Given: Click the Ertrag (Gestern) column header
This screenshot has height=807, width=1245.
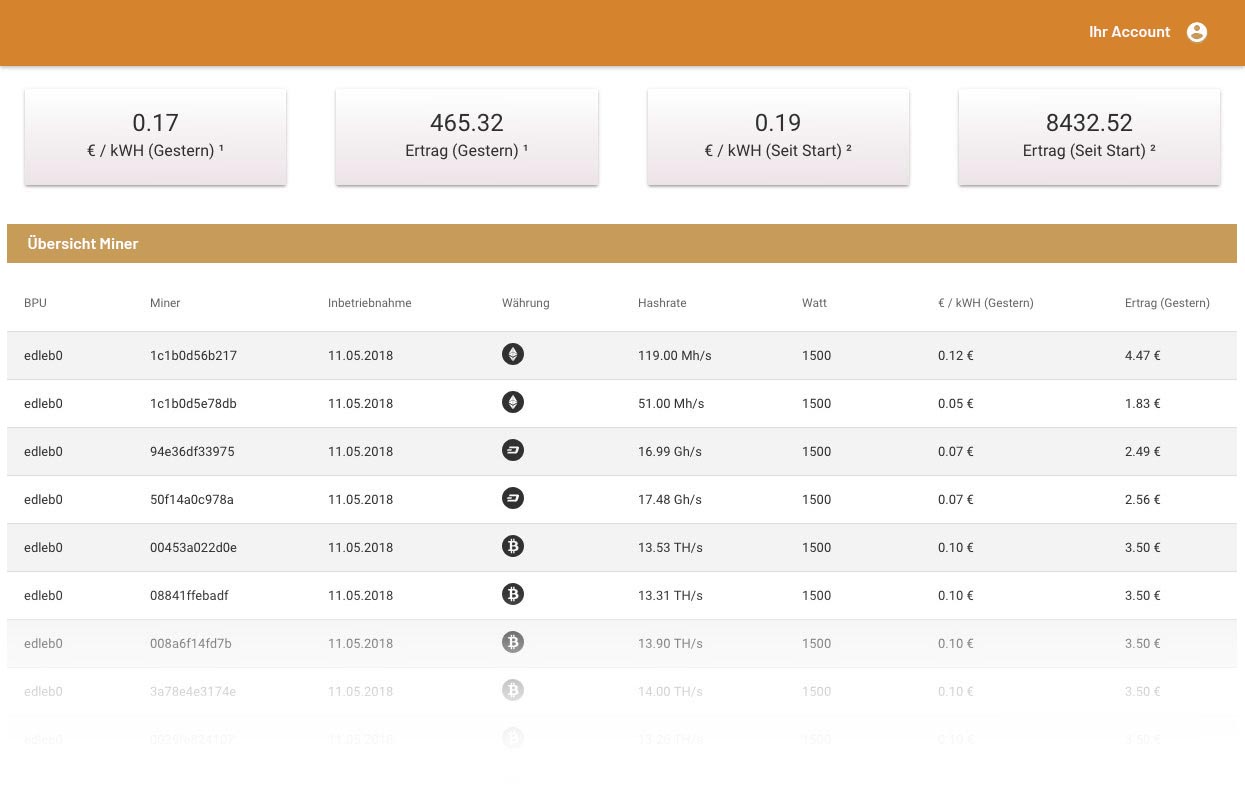Looking at the screenshot, I should 1167,303.
